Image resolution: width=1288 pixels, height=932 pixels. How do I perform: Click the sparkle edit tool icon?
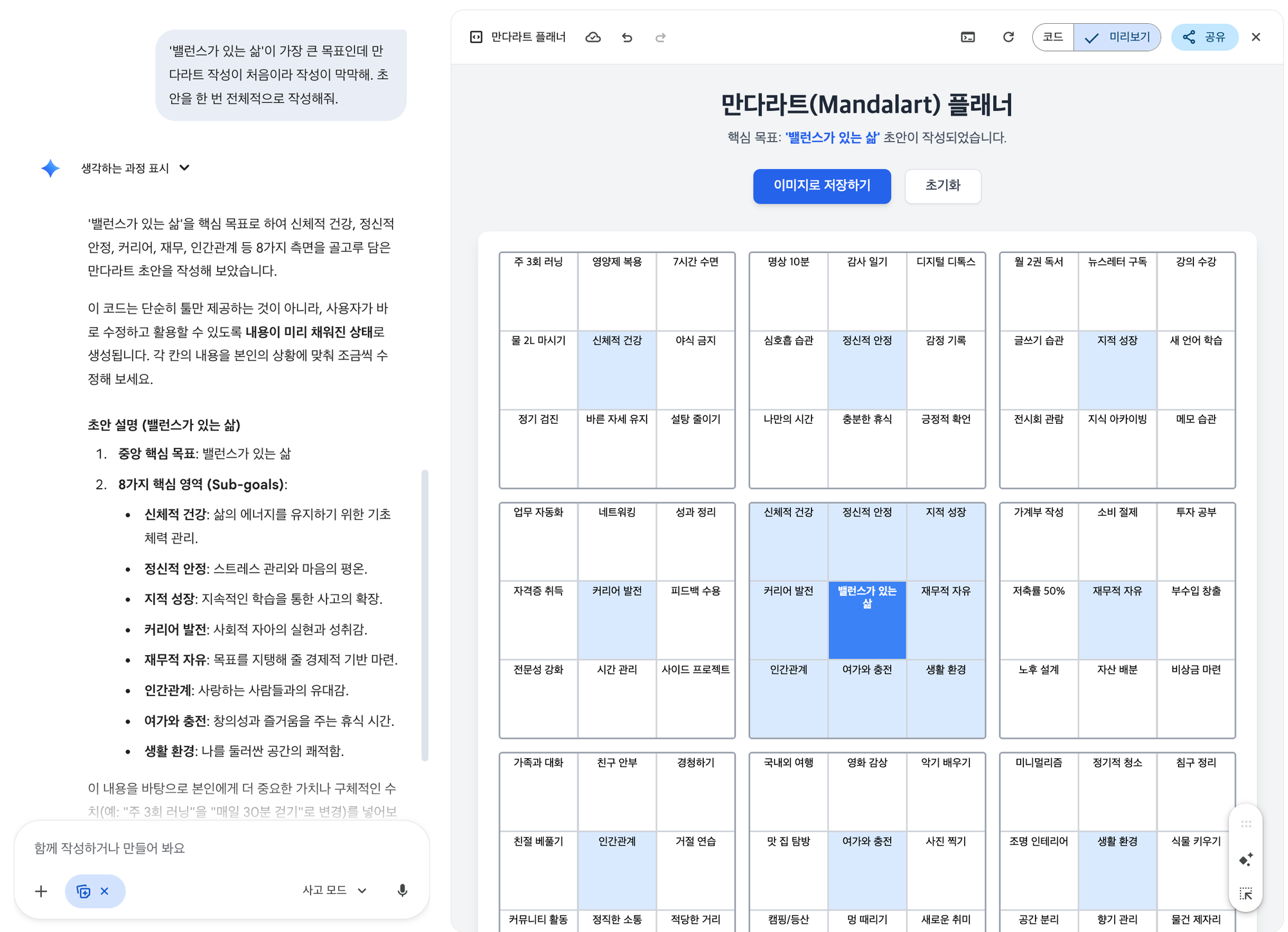[1245, 860]
